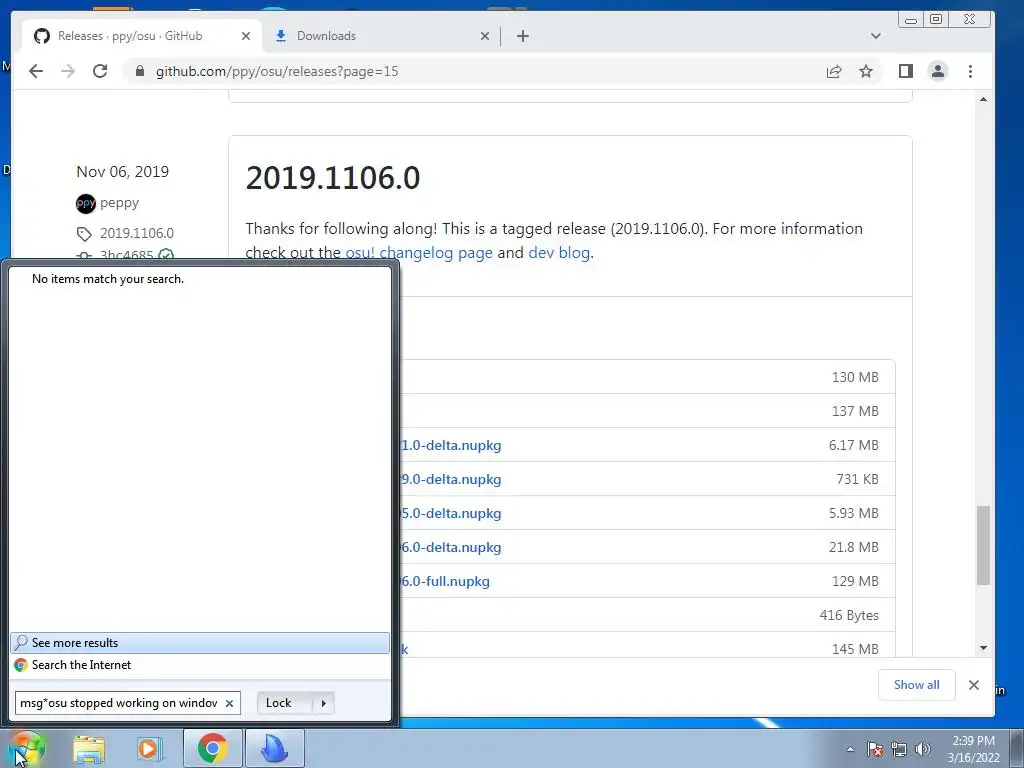The width and height of the screenshot is (1024, 768).
Task: Share this page using the share icon
Action: (x=834, y=71)
